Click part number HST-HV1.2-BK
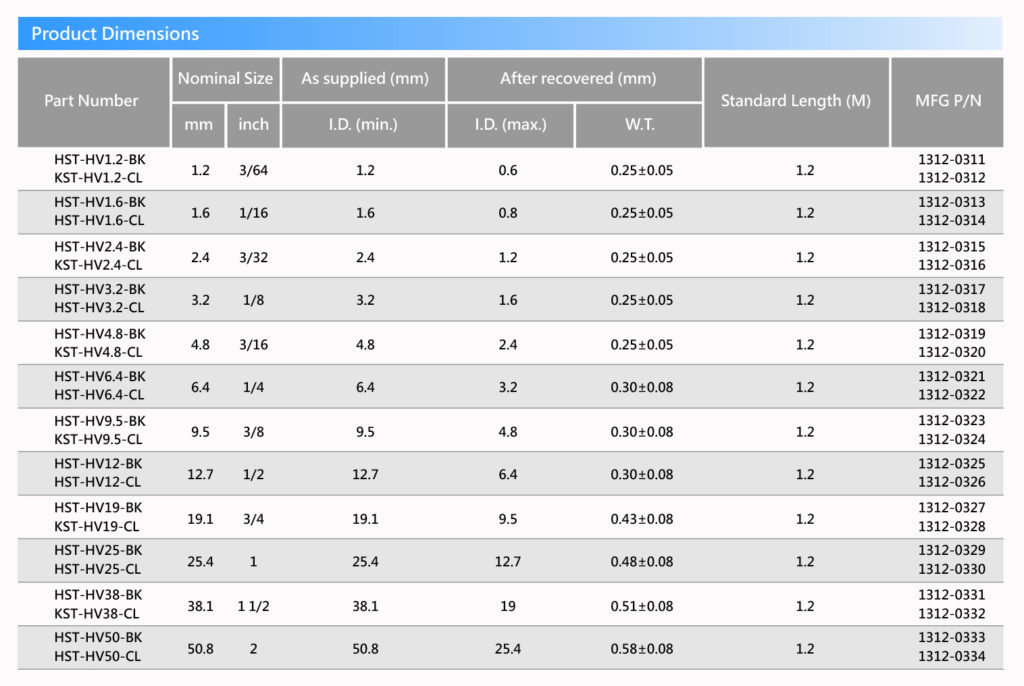 (99, 160)
